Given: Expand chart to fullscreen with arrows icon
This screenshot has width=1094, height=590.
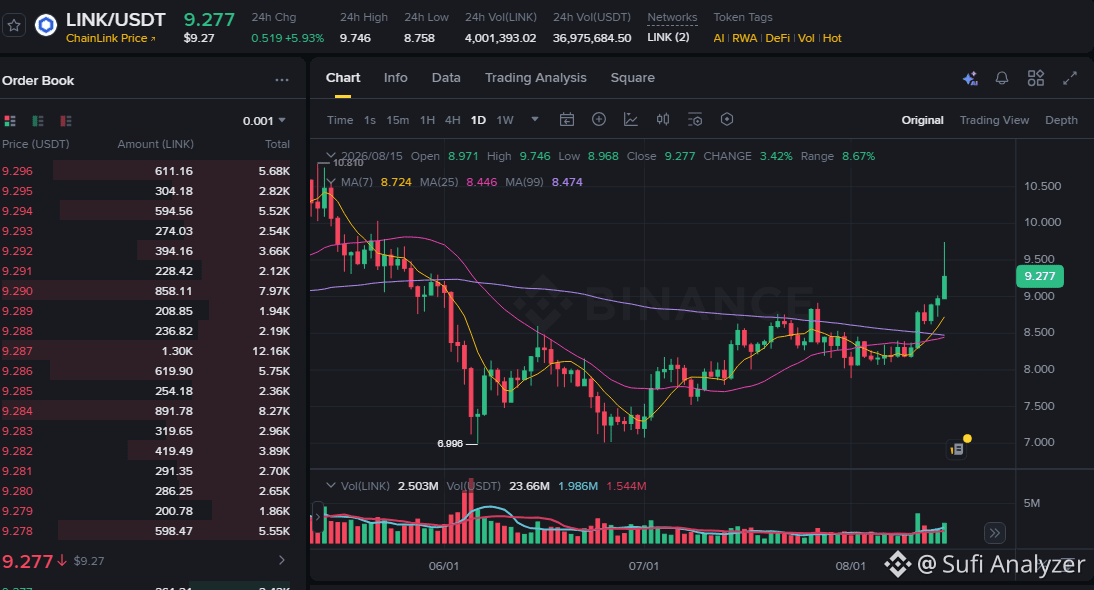Looking at the screenshot, I should [x=1070, y=78].
